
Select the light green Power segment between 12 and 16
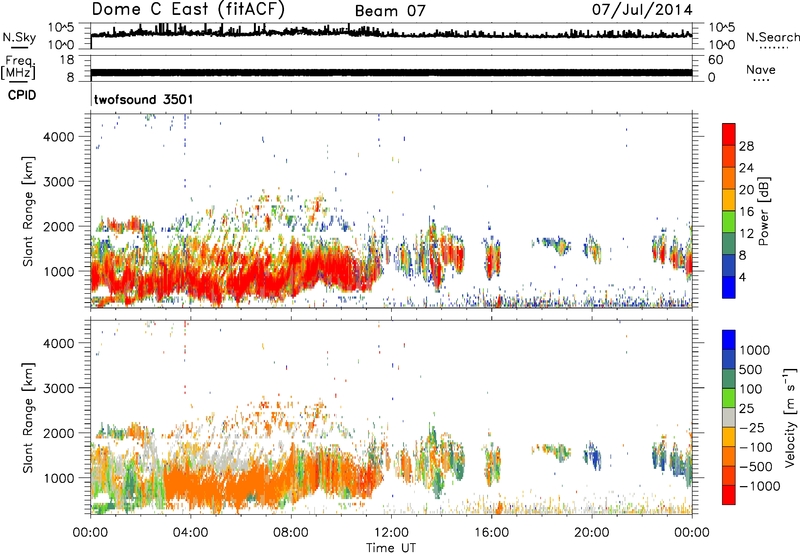tap(729, 222)
